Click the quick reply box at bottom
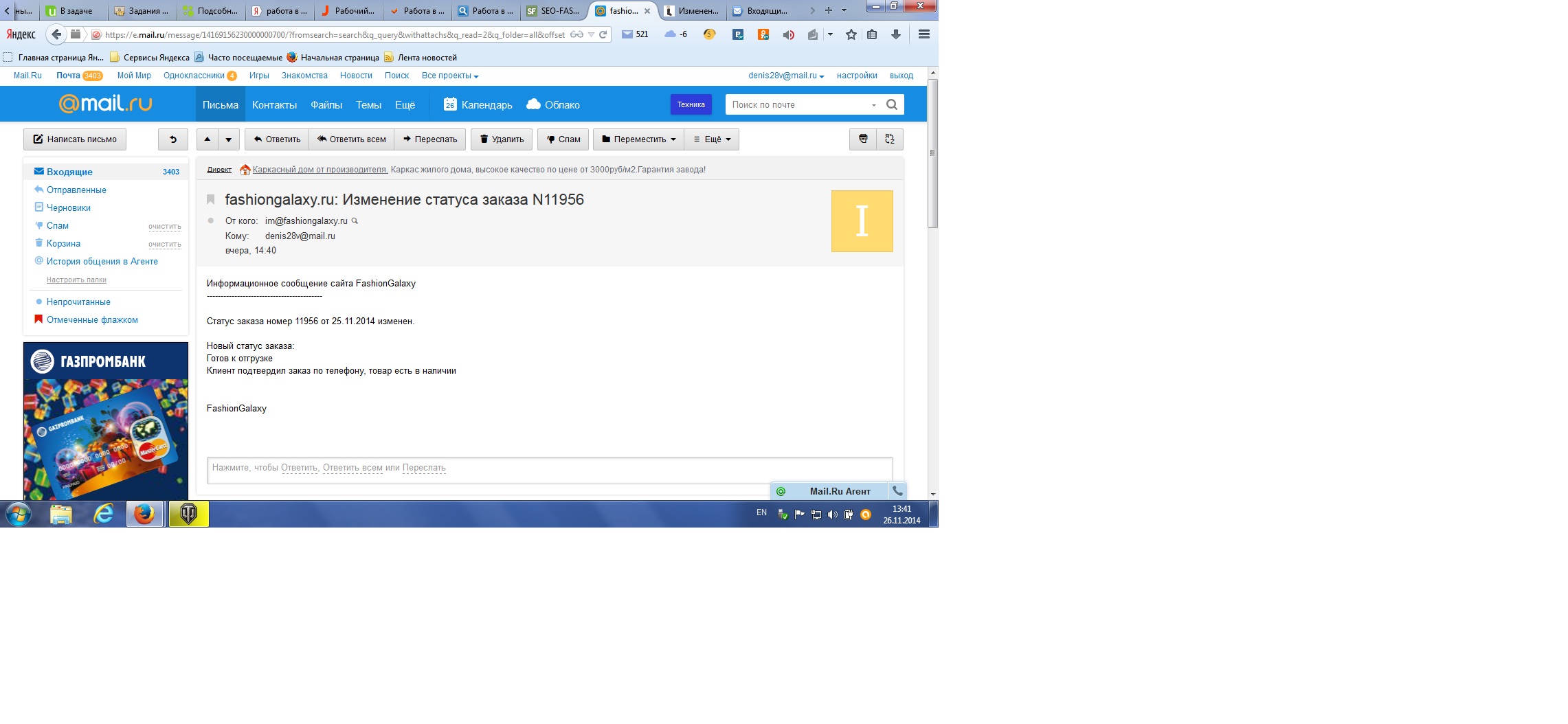 [550, 470]
